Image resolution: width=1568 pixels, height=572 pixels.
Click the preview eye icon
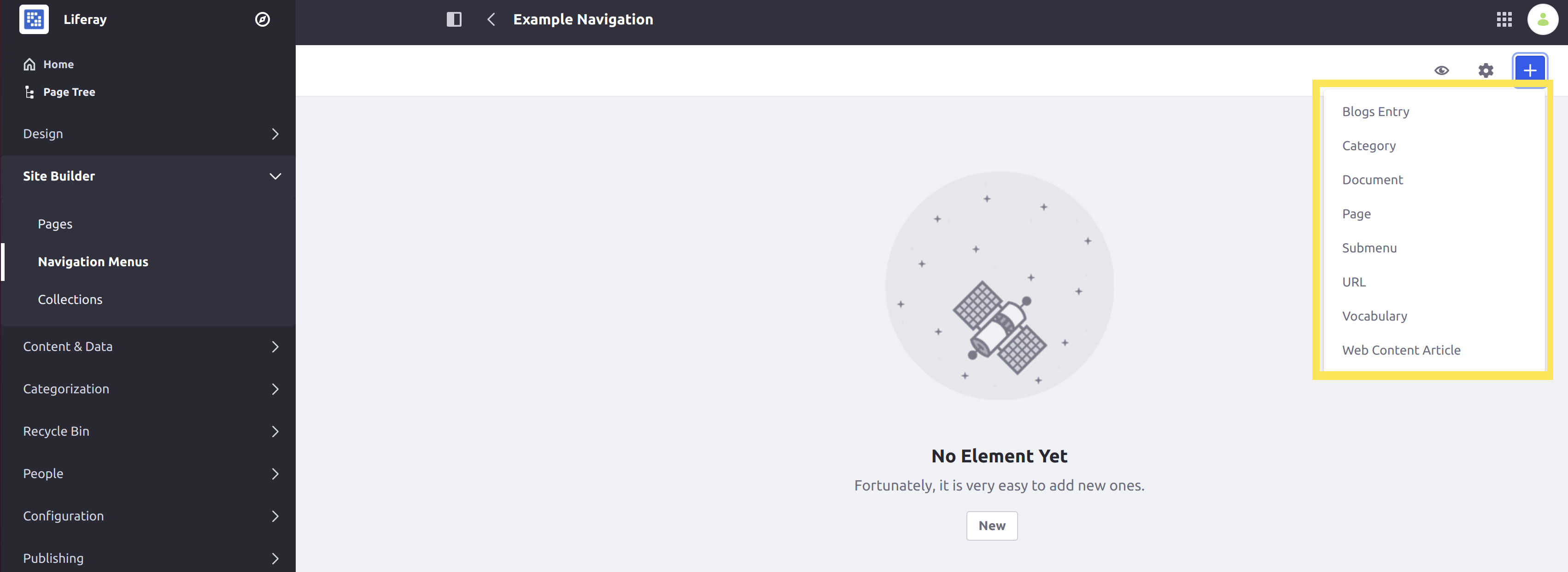tap(1441, 70)
